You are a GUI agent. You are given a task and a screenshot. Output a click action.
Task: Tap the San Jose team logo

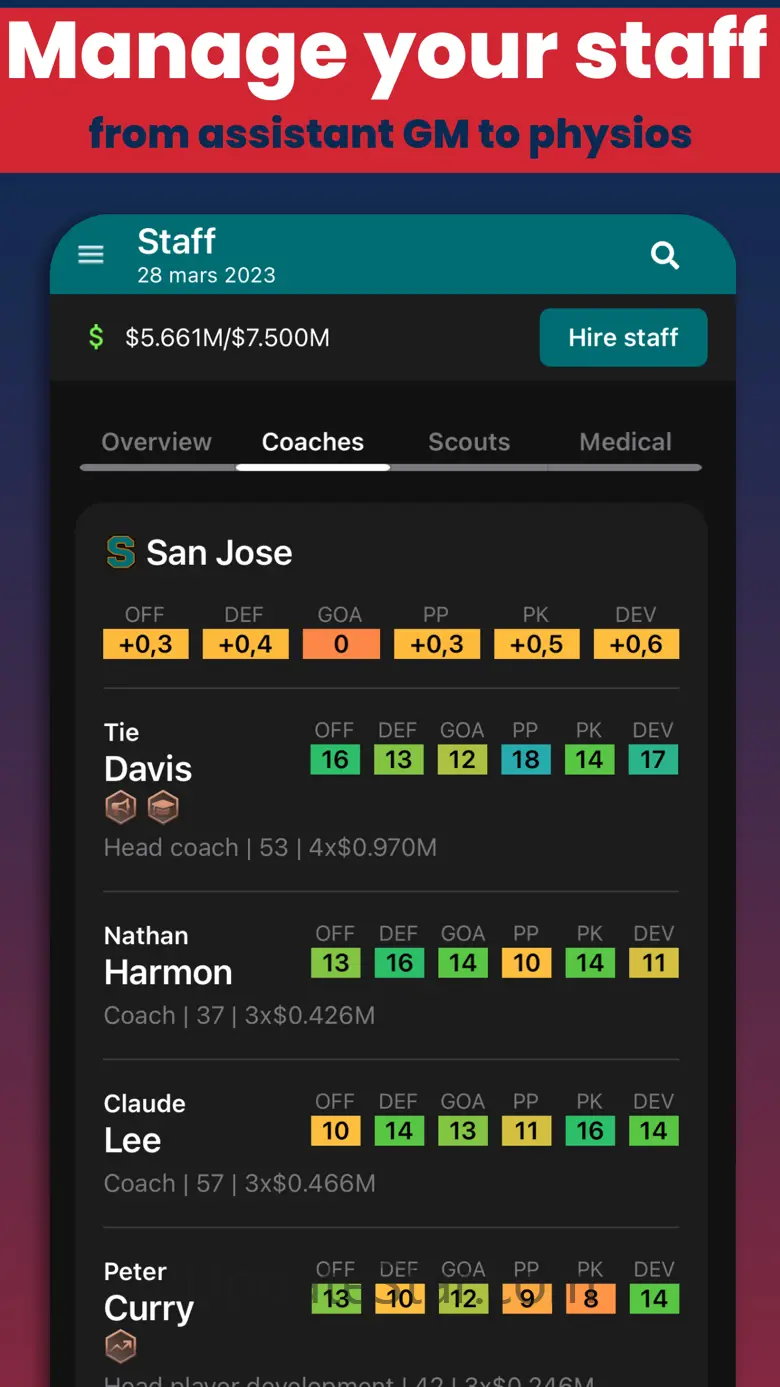click(x=121, y=552)
